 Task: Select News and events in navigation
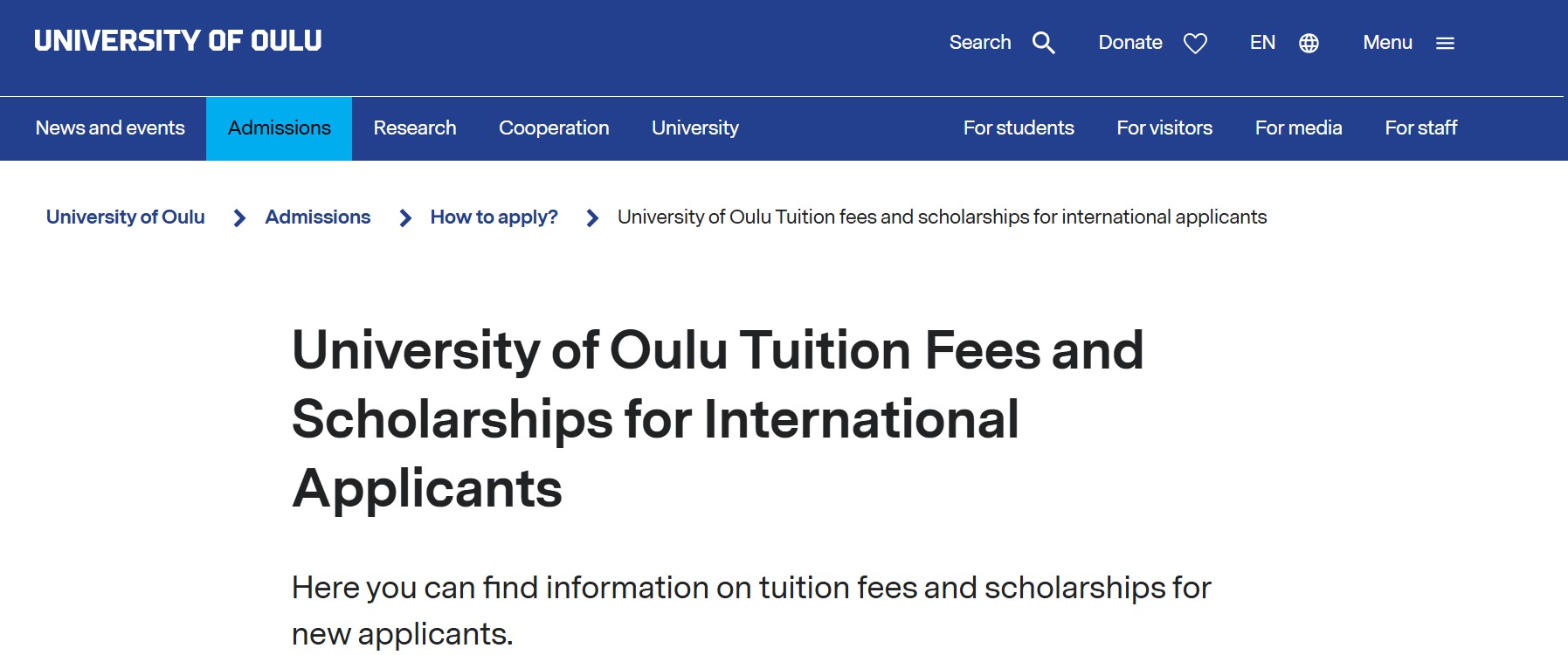click(x=109, y=128)
